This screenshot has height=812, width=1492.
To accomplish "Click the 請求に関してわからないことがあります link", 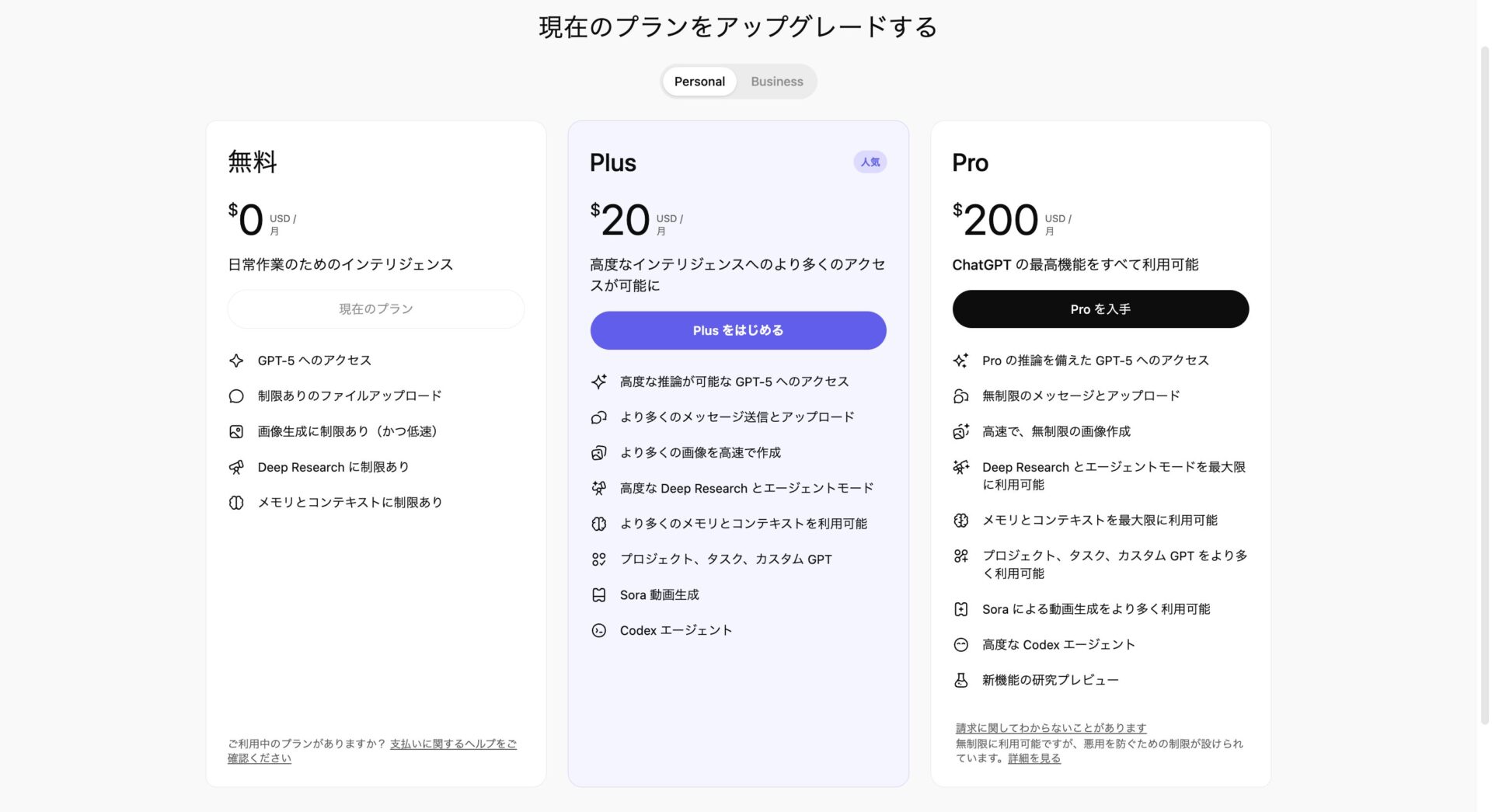I will 1049,727.
